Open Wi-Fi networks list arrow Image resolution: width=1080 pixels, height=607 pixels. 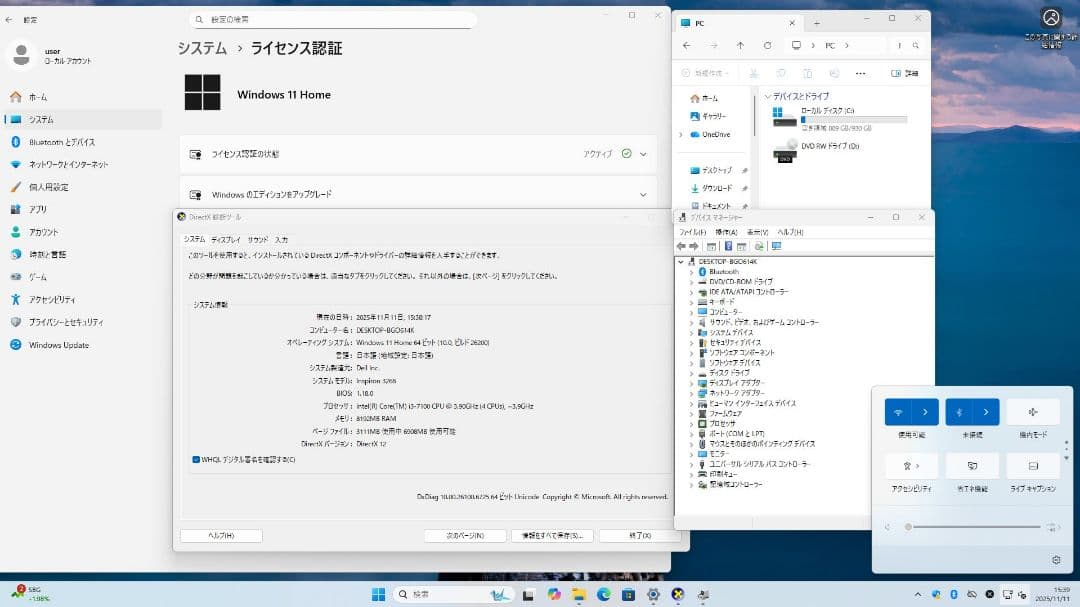[x=925, y=412]
